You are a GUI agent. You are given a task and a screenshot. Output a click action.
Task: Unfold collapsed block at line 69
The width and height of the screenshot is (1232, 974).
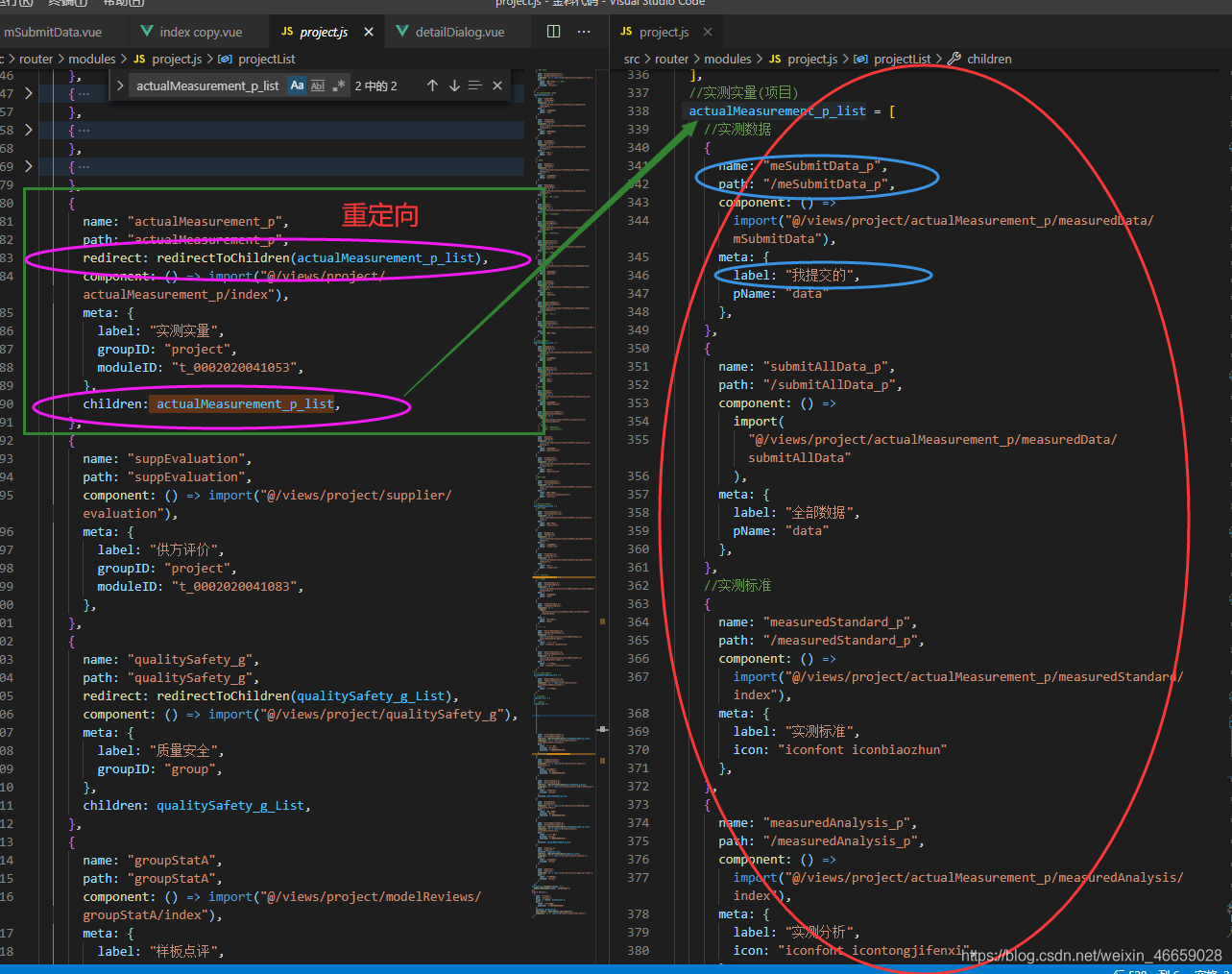tap(29, 166)
